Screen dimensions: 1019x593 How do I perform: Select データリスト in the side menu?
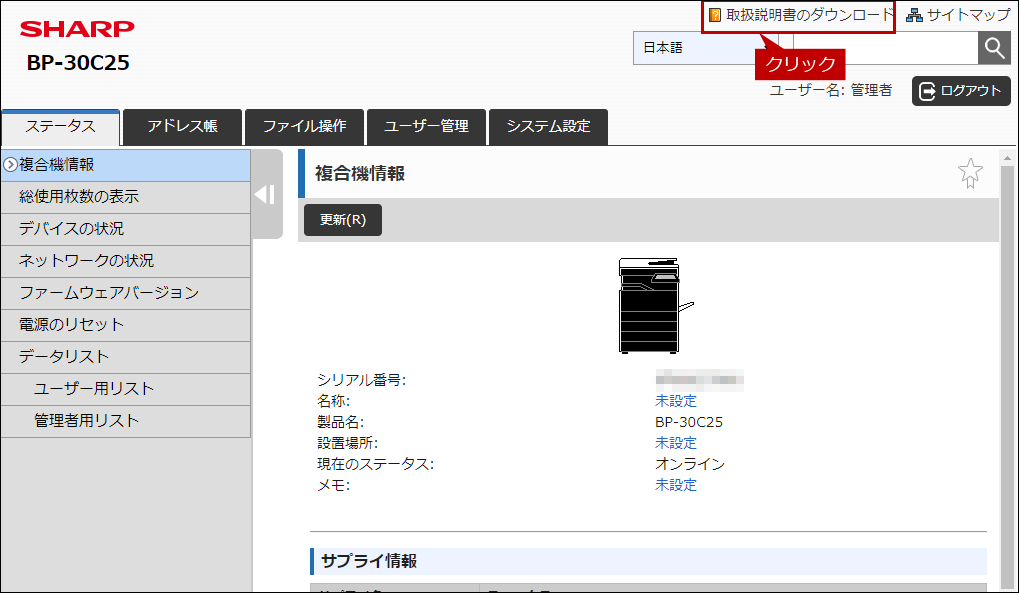[125, 357]
